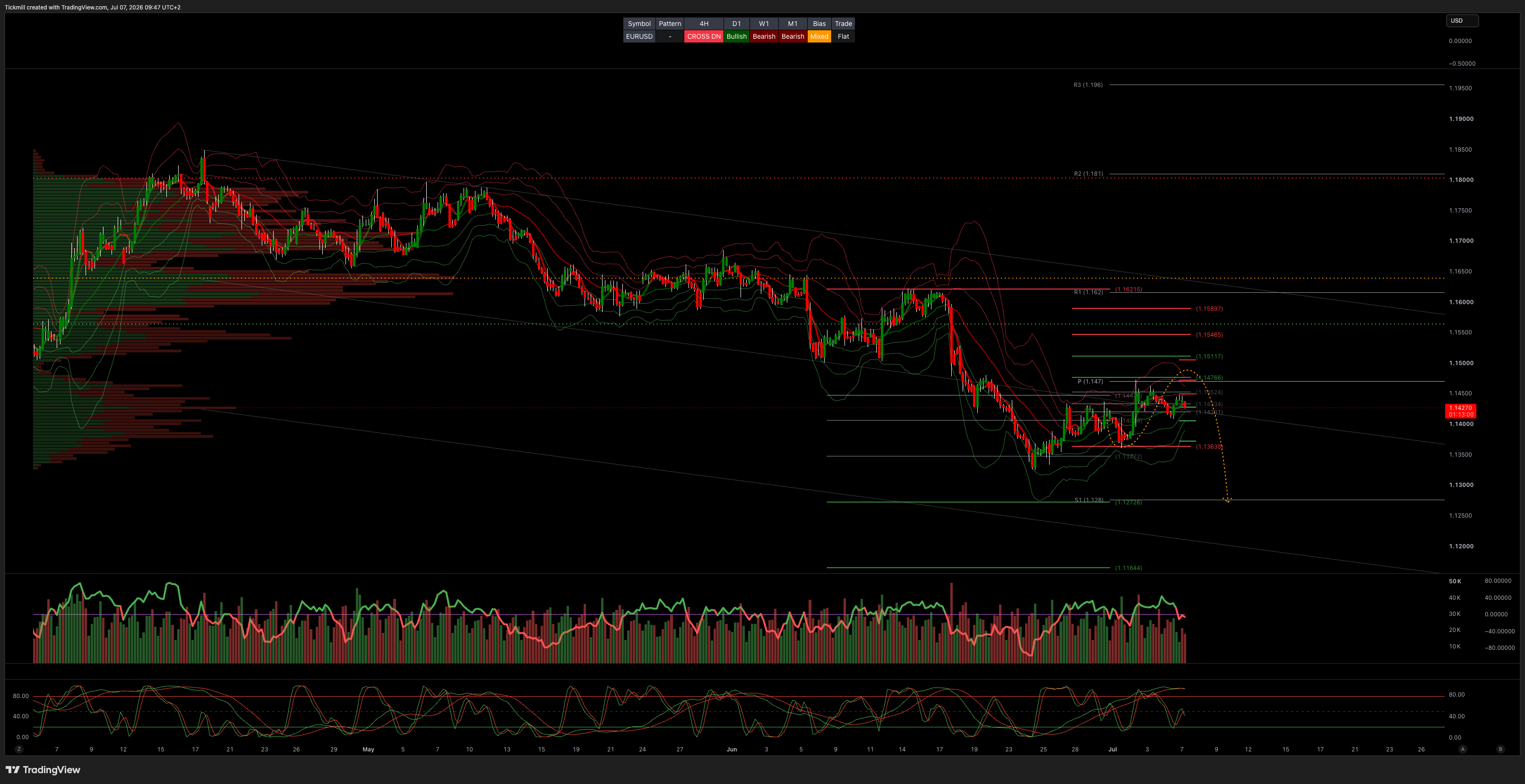Click the Trade column header
Viewport: 1525px width, 784px height.
point(844,24)
